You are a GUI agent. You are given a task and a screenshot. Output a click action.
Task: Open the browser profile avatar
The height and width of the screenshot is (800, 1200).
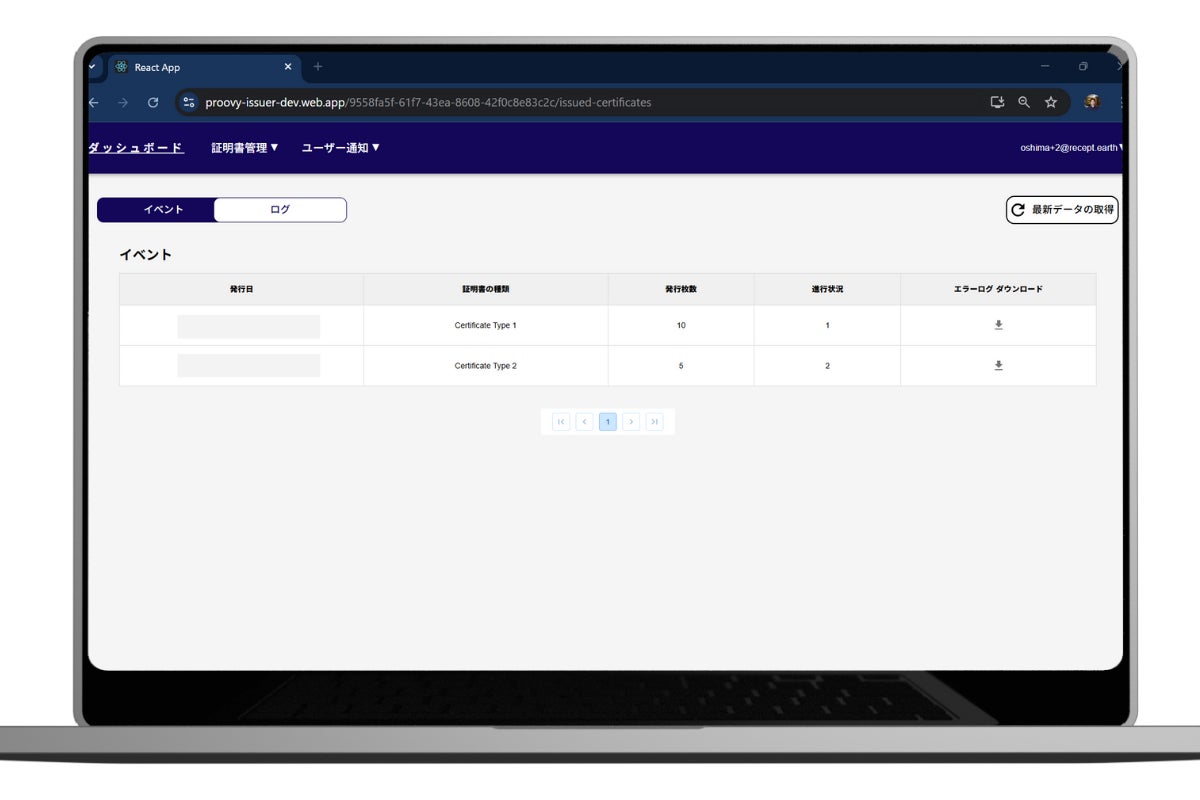[1092, 102]
